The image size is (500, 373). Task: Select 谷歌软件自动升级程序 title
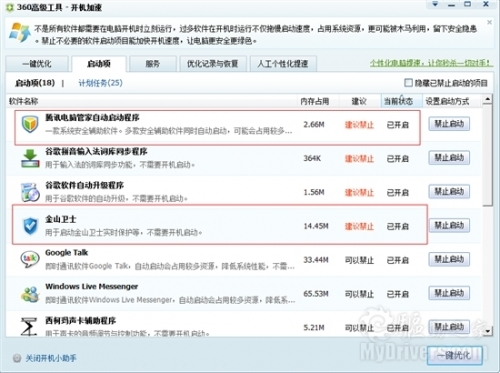[84, 185]
